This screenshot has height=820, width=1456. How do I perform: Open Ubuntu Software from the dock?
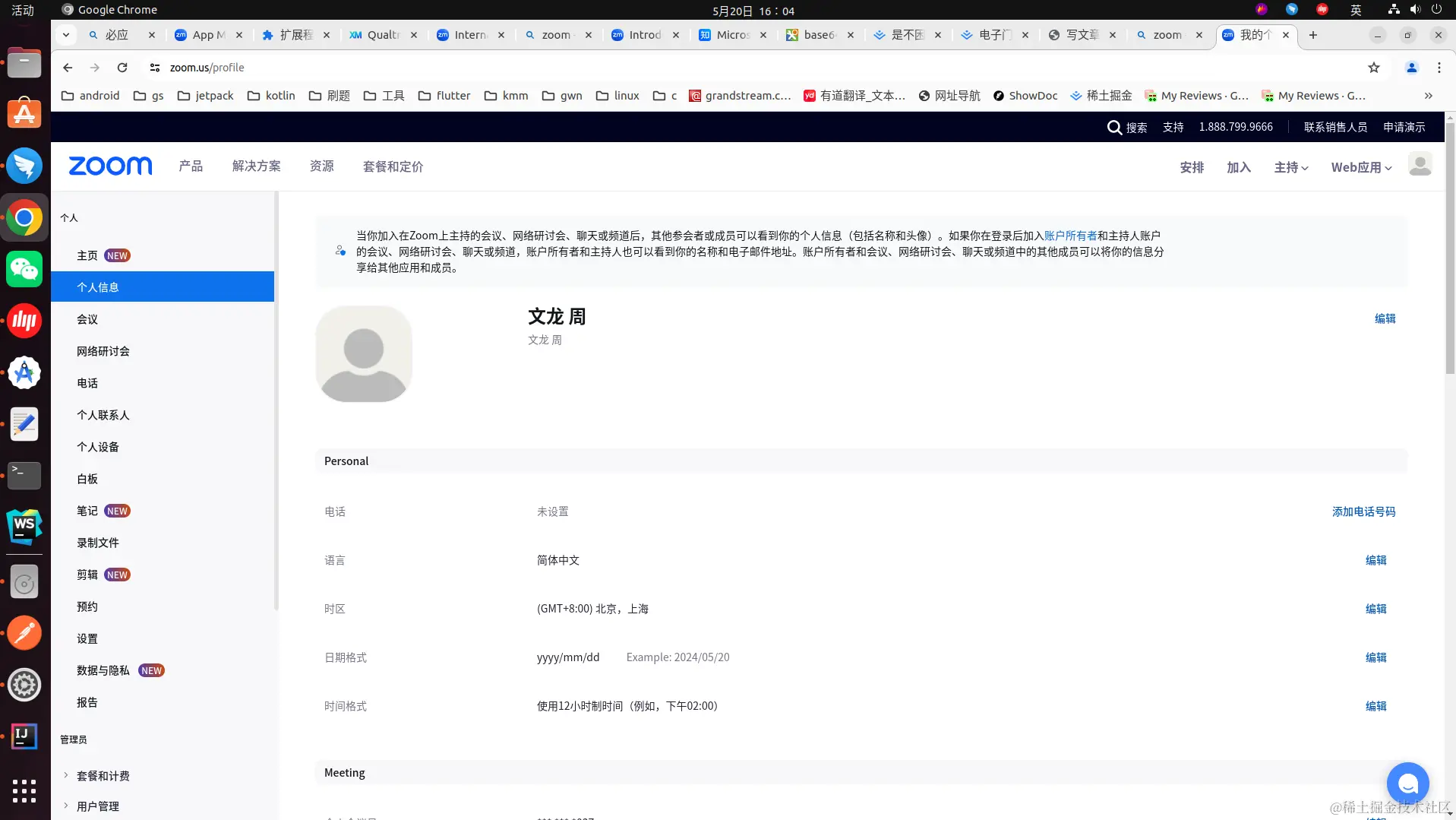pyautogui.click(x=24, y=114)
